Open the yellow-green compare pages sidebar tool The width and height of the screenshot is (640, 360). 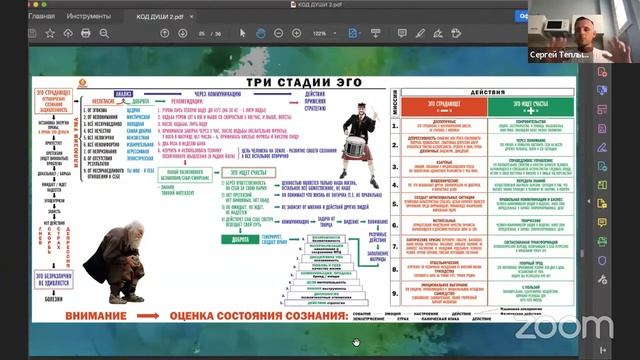coord(602,185)
